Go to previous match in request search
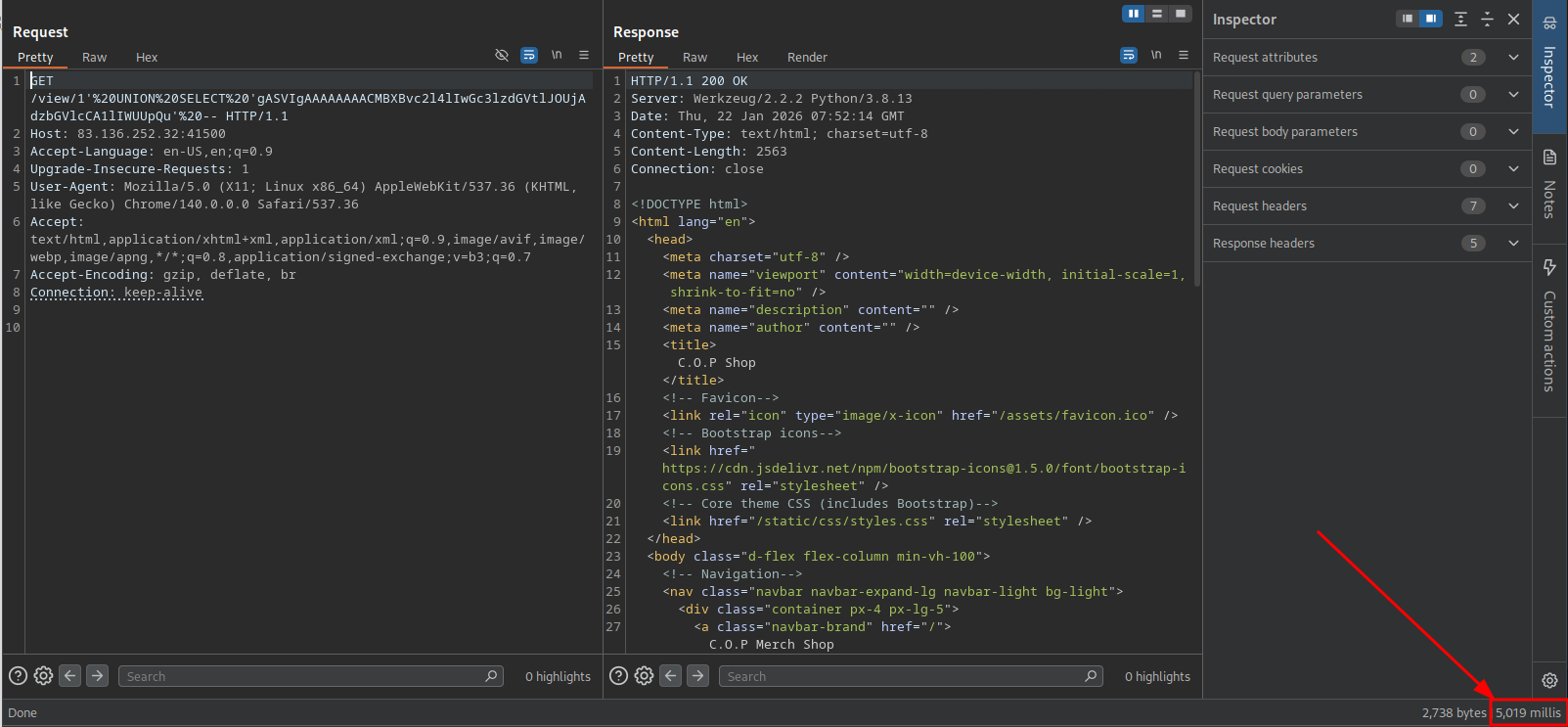Screen dimensions: 1568x727 click(x=69, y=676)
